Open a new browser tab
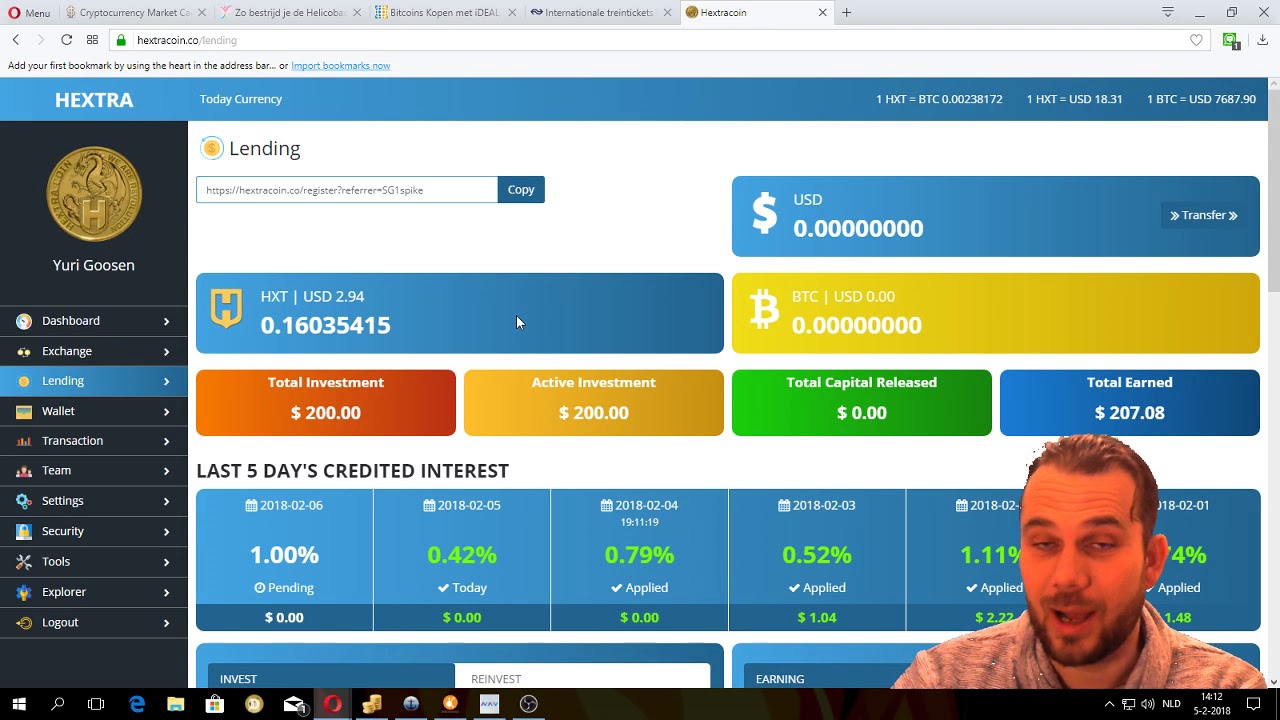1280x720 pixels. tap(847, 13)
